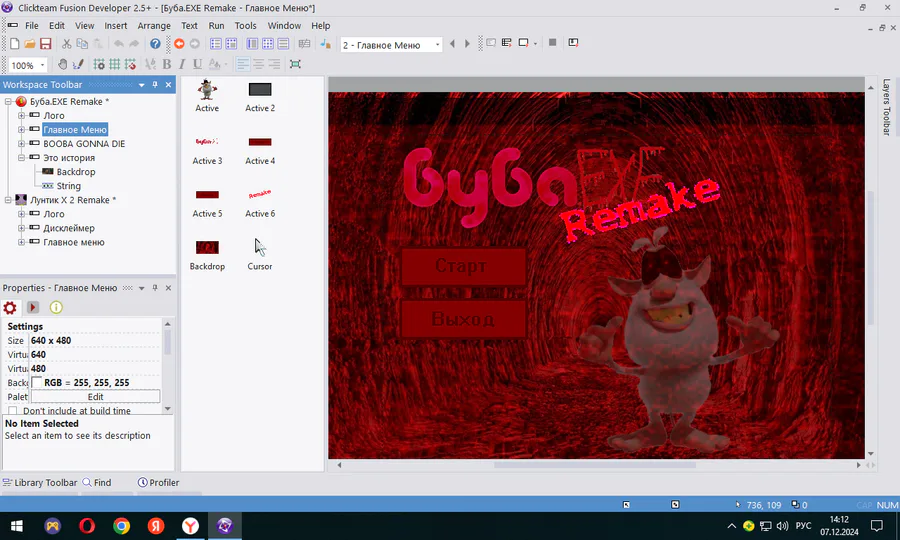Expand the Лого frame under Буба.EXE Remake
This screenshot has height=540, width=900.
coord(21,115)
